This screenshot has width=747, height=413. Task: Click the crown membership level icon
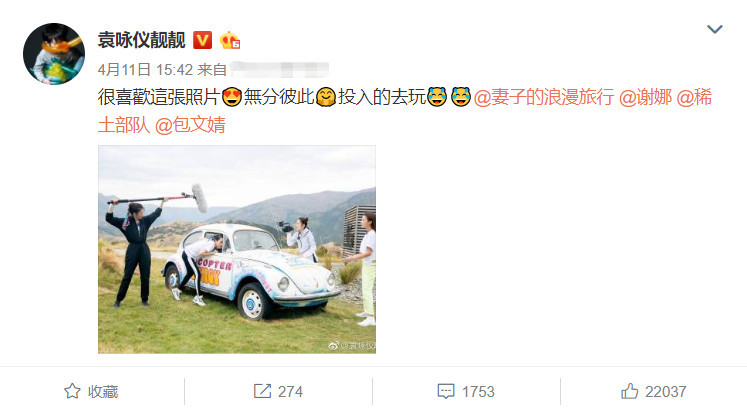pyautogui.click(x=230, y=41)
